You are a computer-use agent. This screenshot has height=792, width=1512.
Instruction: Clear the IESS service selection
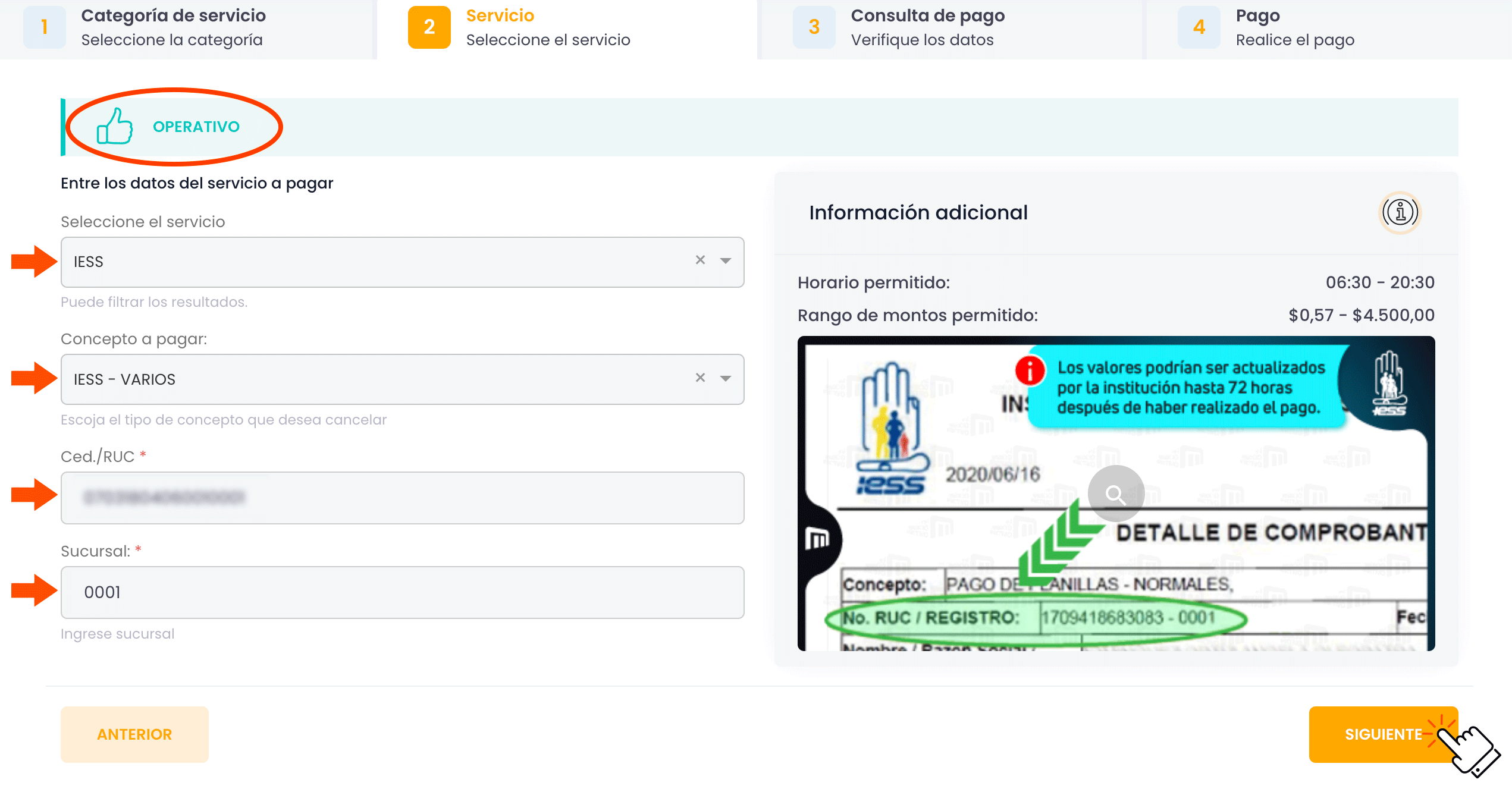[700, 260]
